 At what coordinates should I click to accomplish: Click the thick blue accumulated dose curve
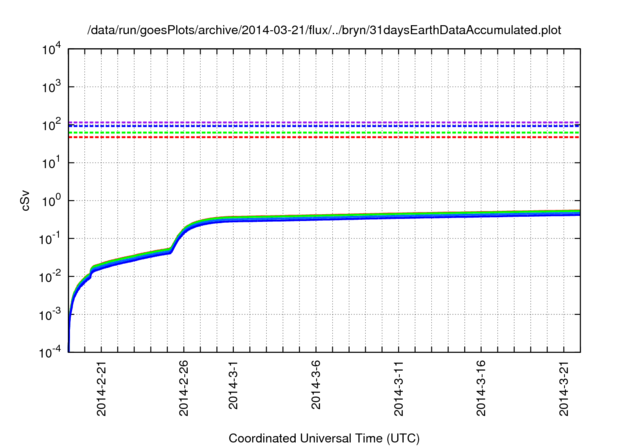coord(400,217)
